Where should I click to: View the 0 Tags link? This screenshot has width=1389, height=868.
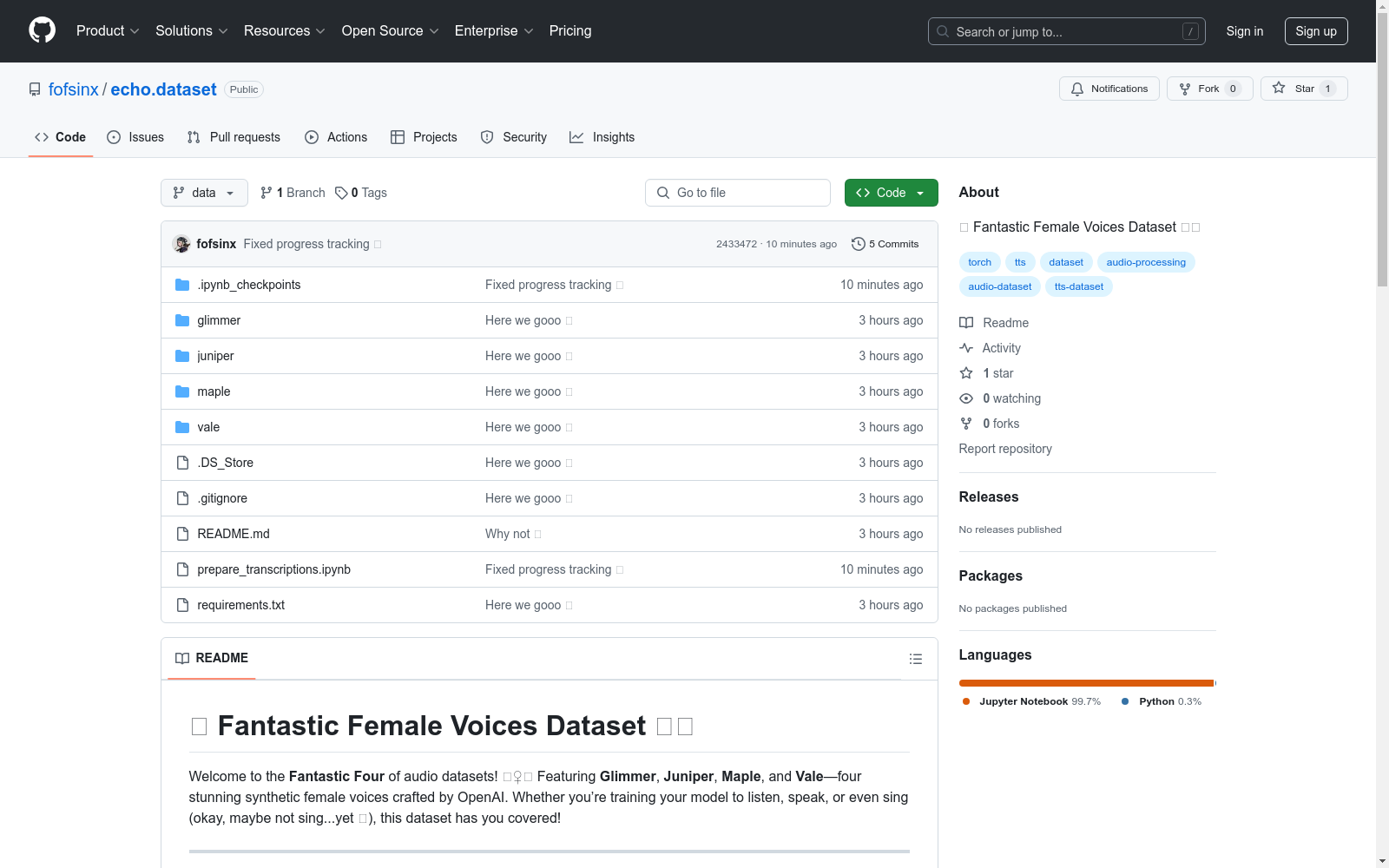pos(361,193)
